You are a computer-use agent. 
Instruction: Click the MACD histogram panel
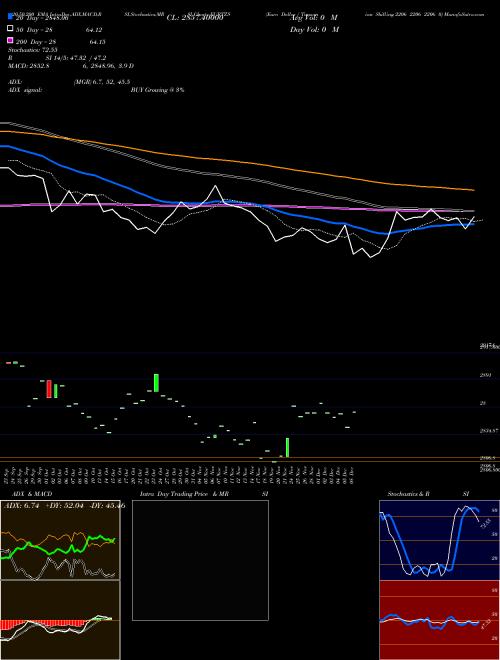coord(60,620)
